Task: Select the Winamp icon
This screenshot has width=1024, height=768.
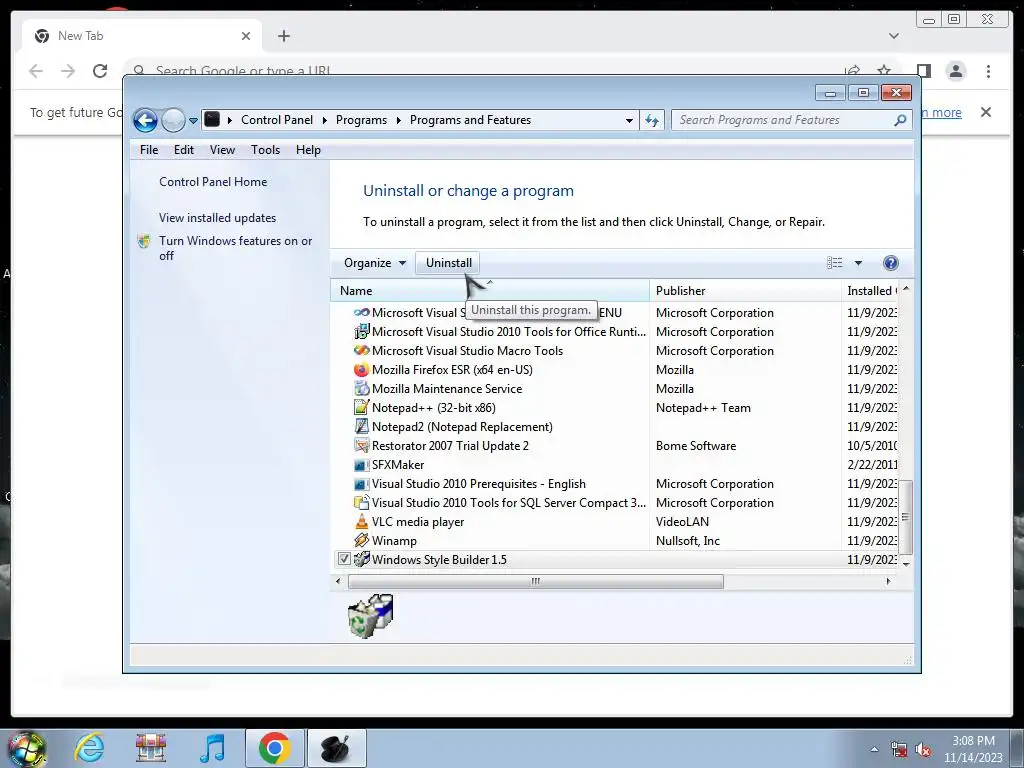Action: point(361,540)
